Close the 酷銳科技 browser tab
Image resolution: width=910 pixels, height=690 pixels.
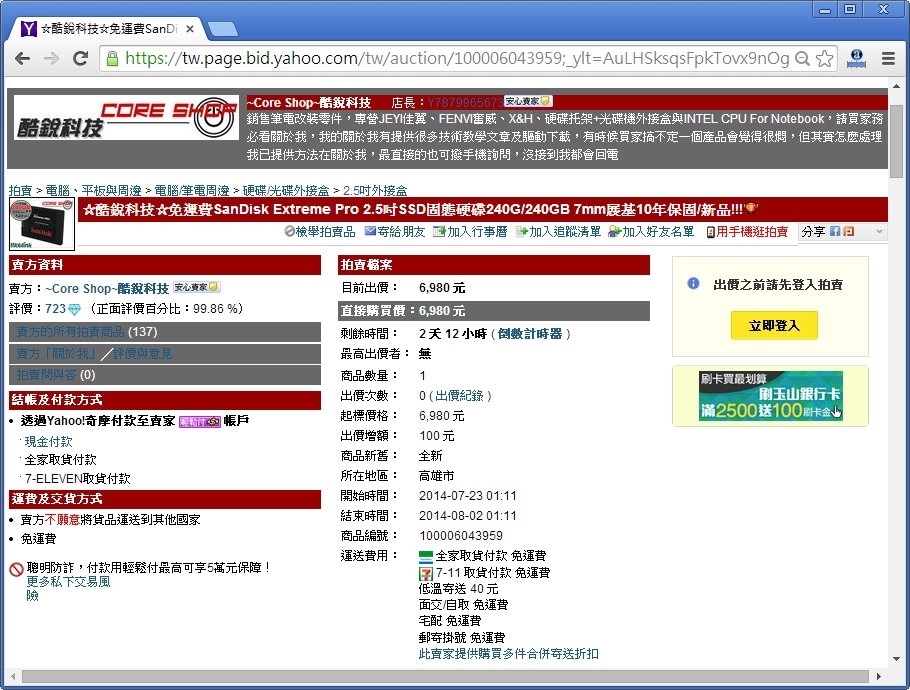coord(190,28)
